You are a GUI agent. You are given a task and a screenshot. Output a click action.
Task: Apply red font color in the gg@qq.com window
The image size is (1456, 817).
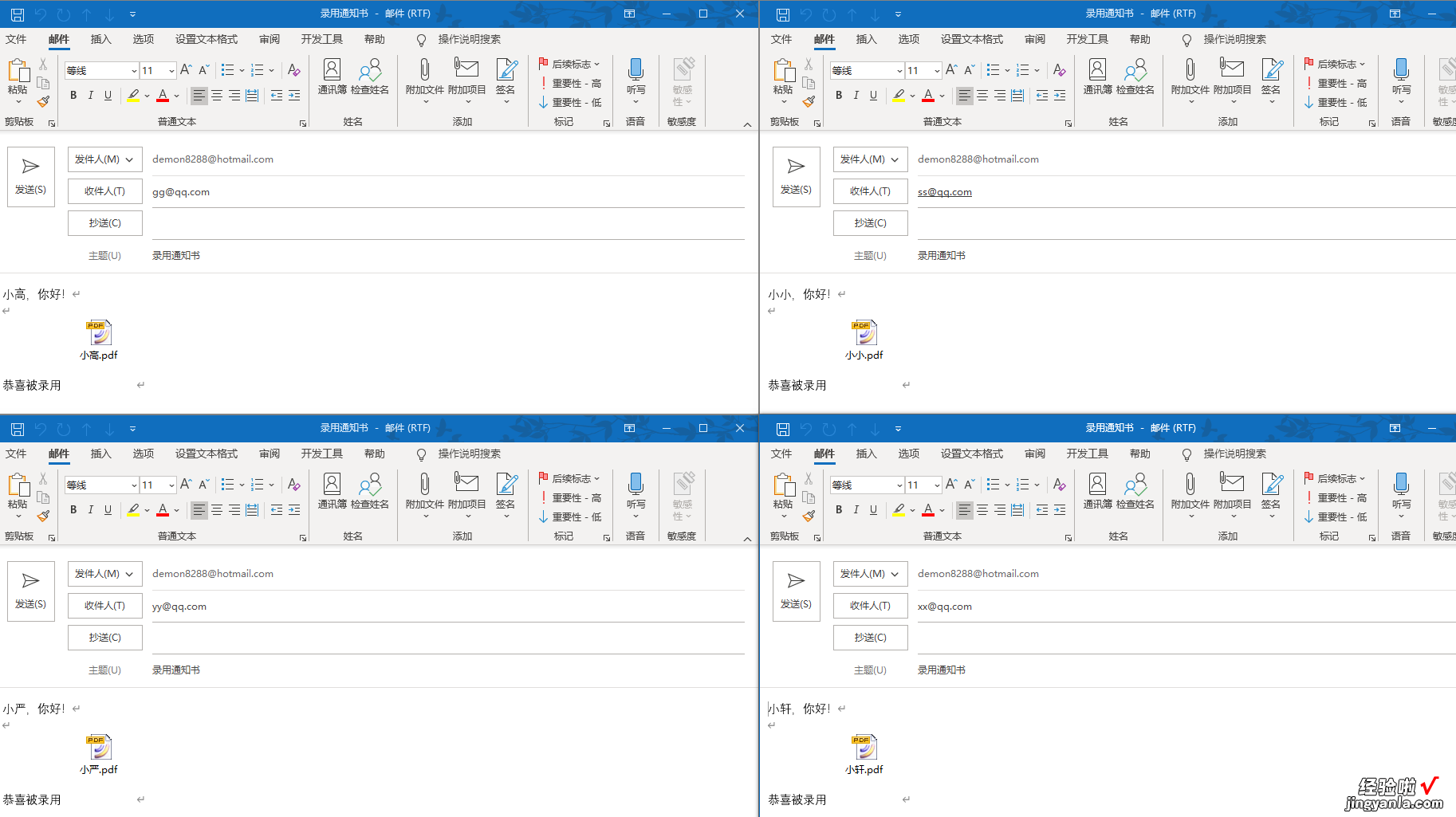163,96
